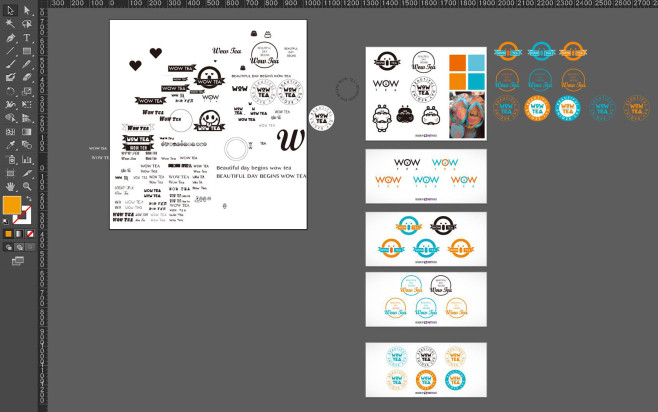The image size is (658, 412).
Task: Click the horizontal ruler at top
Action: tap(352, 3)
